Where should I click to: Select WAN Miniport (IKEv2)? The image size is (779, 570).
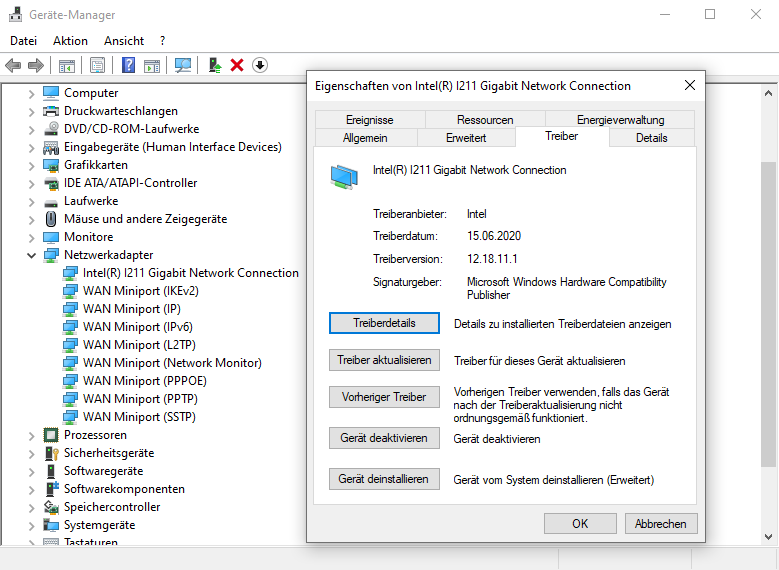pos(141,291)
